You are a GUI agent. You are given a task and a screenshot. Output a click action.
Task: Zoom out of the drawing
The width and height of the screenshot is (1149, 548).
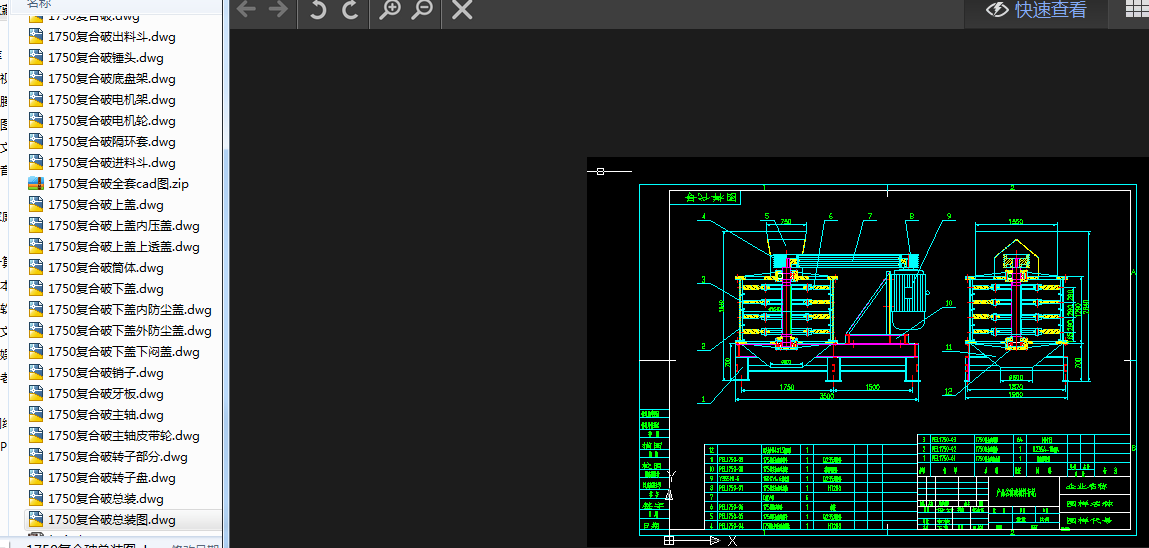[422, 10]
